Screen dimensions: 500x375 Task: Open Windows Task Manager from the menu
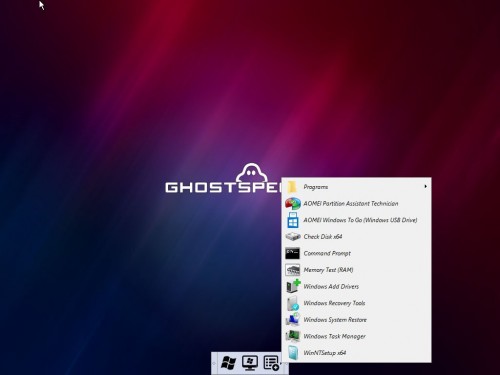(356, 336)
